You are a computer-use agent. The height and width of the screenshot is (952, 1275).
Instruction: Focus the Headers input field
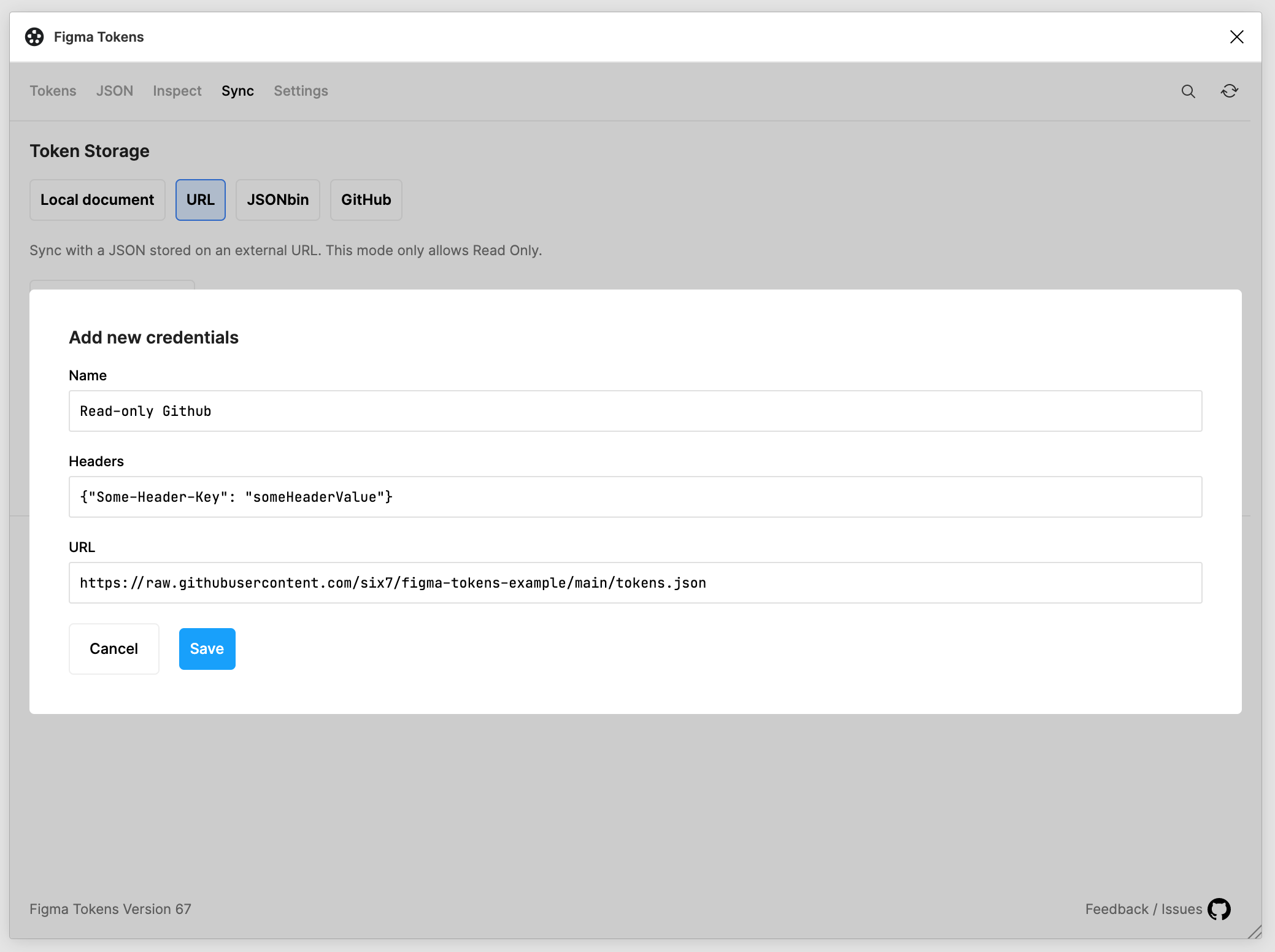point(636,497)
